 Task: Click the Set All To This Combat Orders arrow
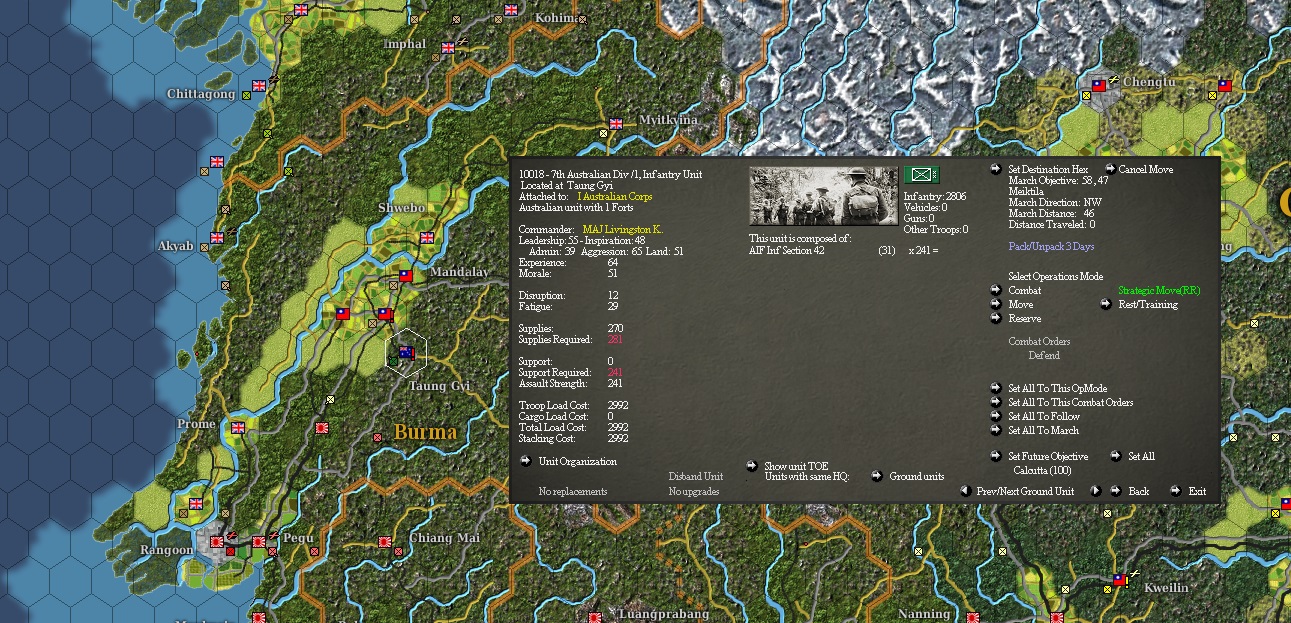[996, 402]
